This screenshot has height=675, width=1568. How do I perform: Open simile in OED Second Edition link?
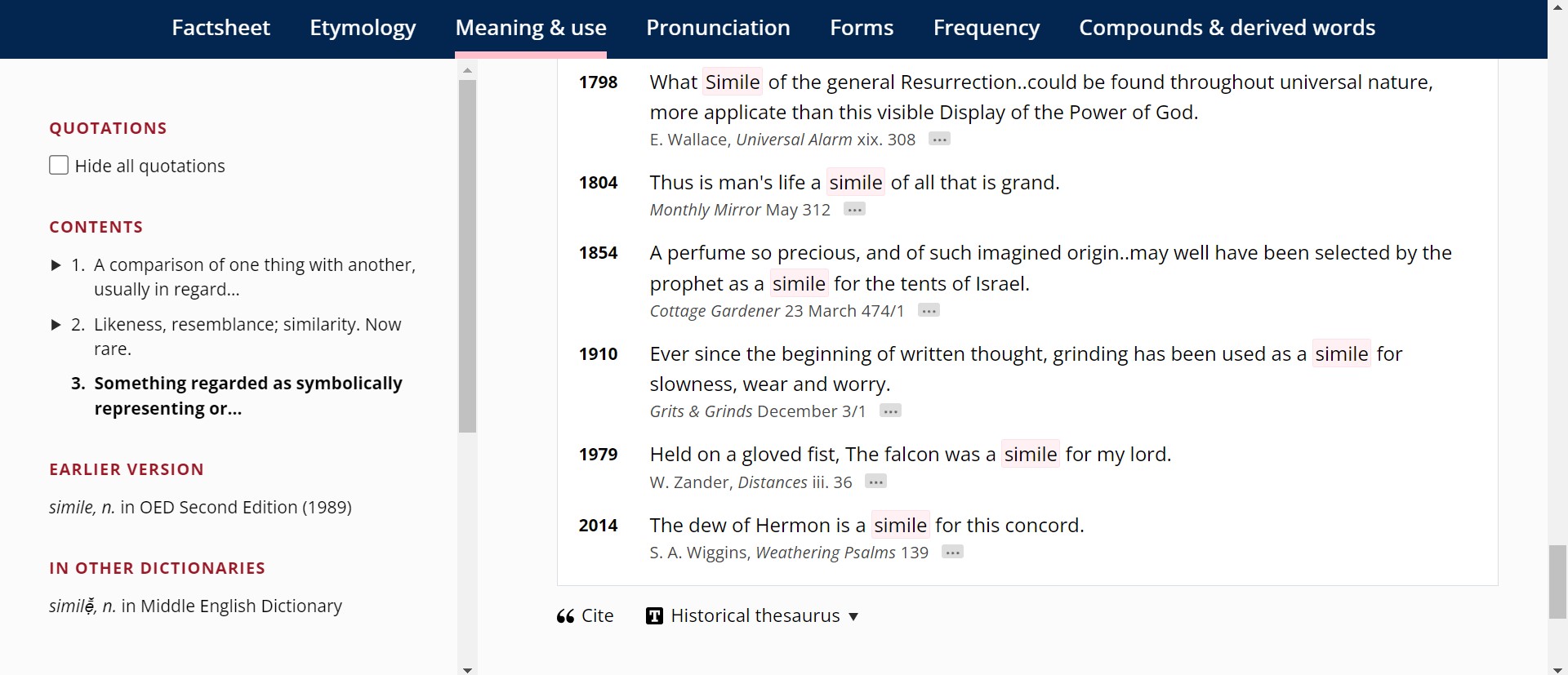200,508
